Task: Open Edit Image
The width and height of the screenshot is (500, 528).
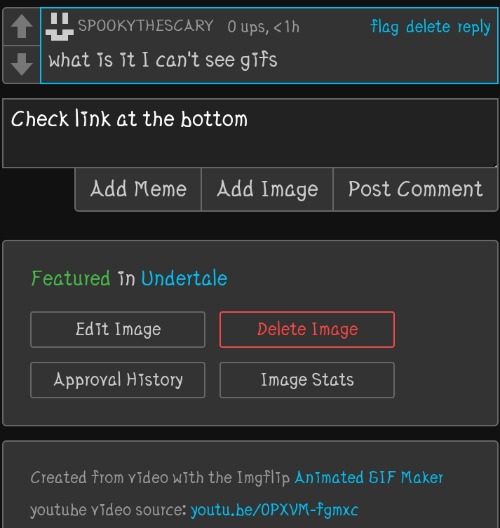Action: [x=118, y=329]
